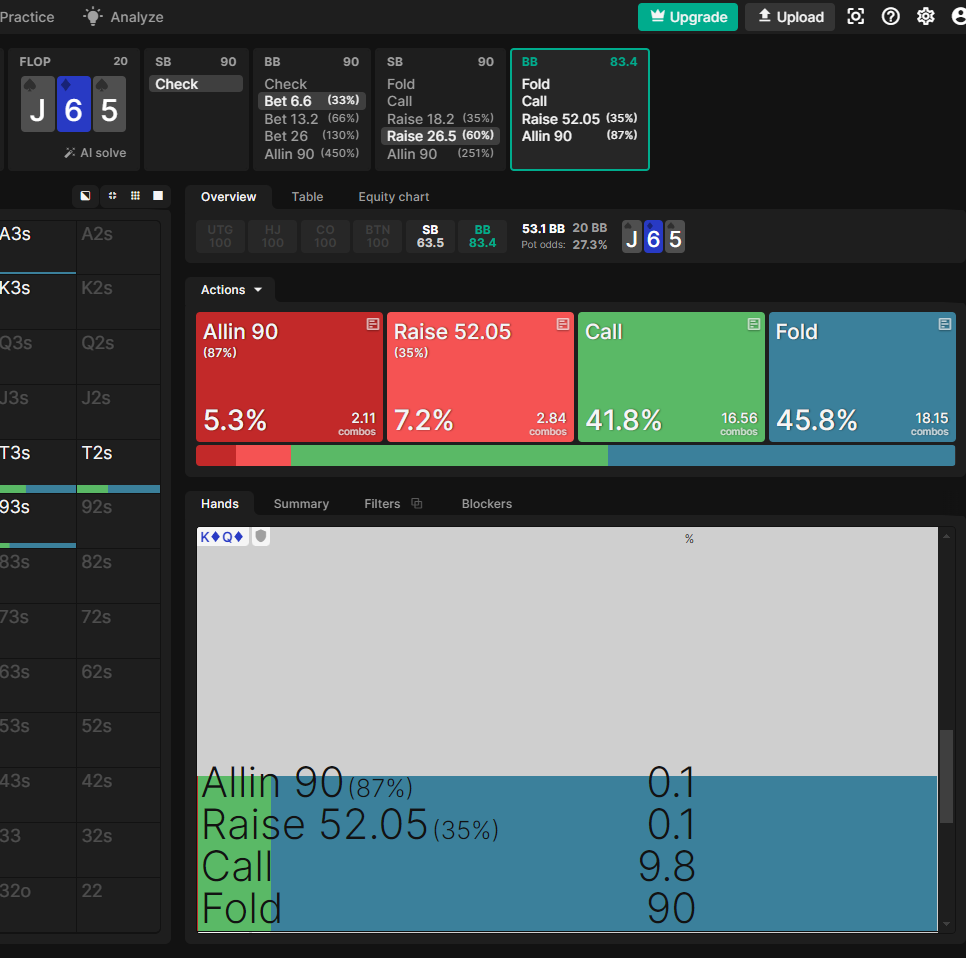This screenshot has width=966, height=958.
Task: Click the Upload button
Action: click(790, 17)
